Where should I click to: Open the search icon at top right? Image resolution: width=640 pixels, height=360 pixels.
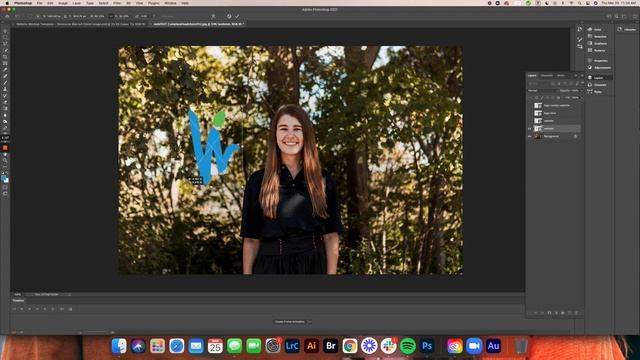[616, 16]
